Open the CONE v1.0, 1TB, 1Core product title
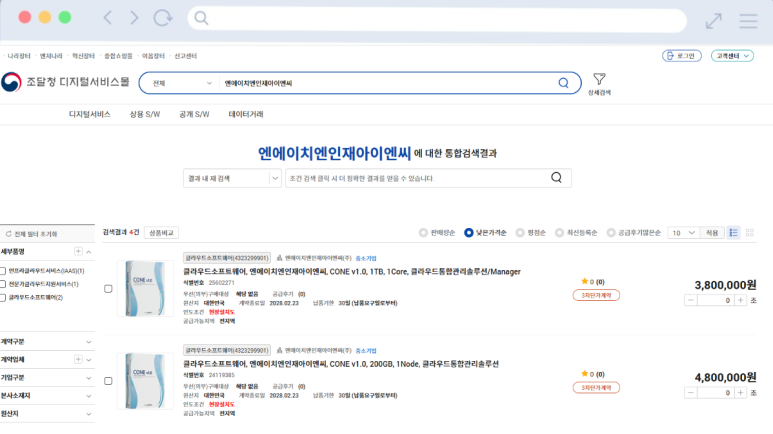This screenshot has width=773, height=434. [351, 271]
